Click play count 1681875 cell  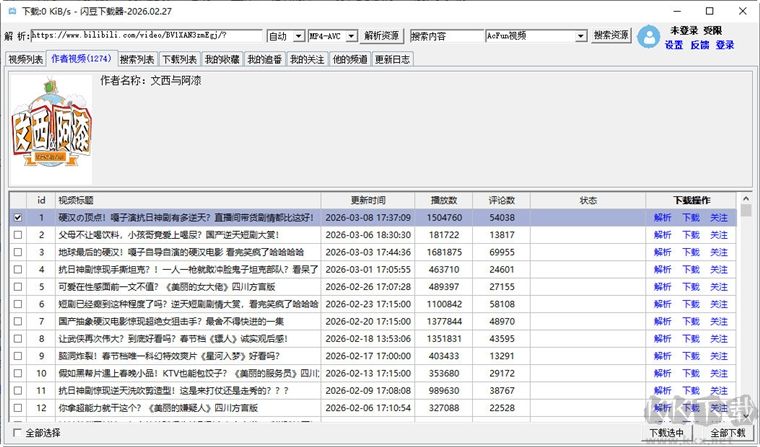[x=443, y=252]
